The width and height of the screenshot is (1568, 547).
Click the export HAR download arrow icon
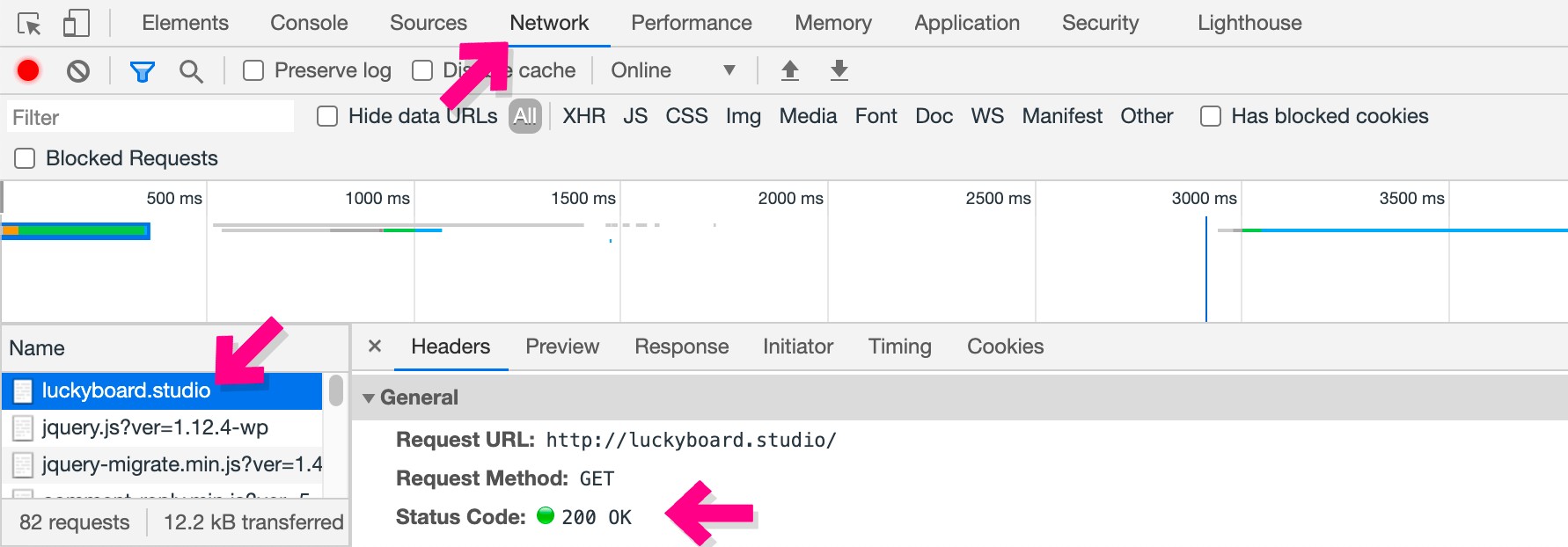[839, 70]
